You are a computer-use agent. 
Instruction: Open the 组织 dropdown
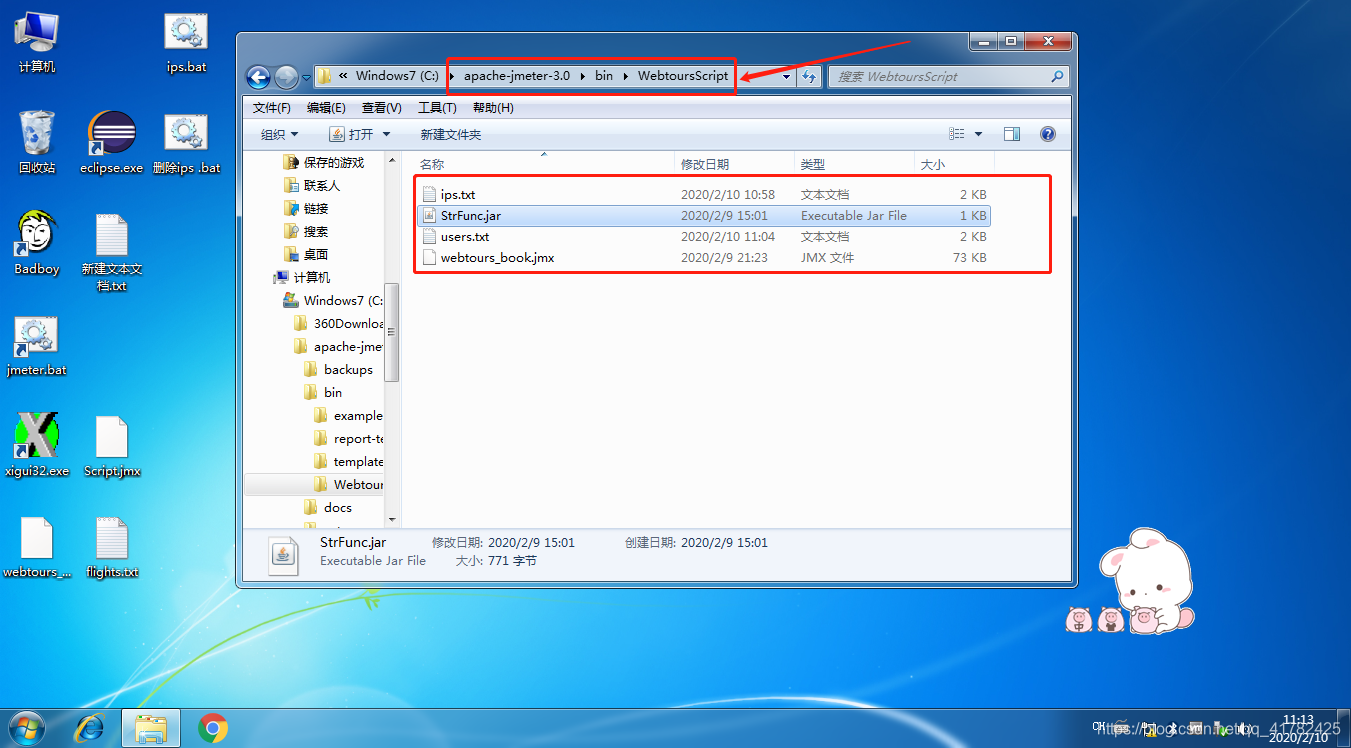click(x=279, y=134)
